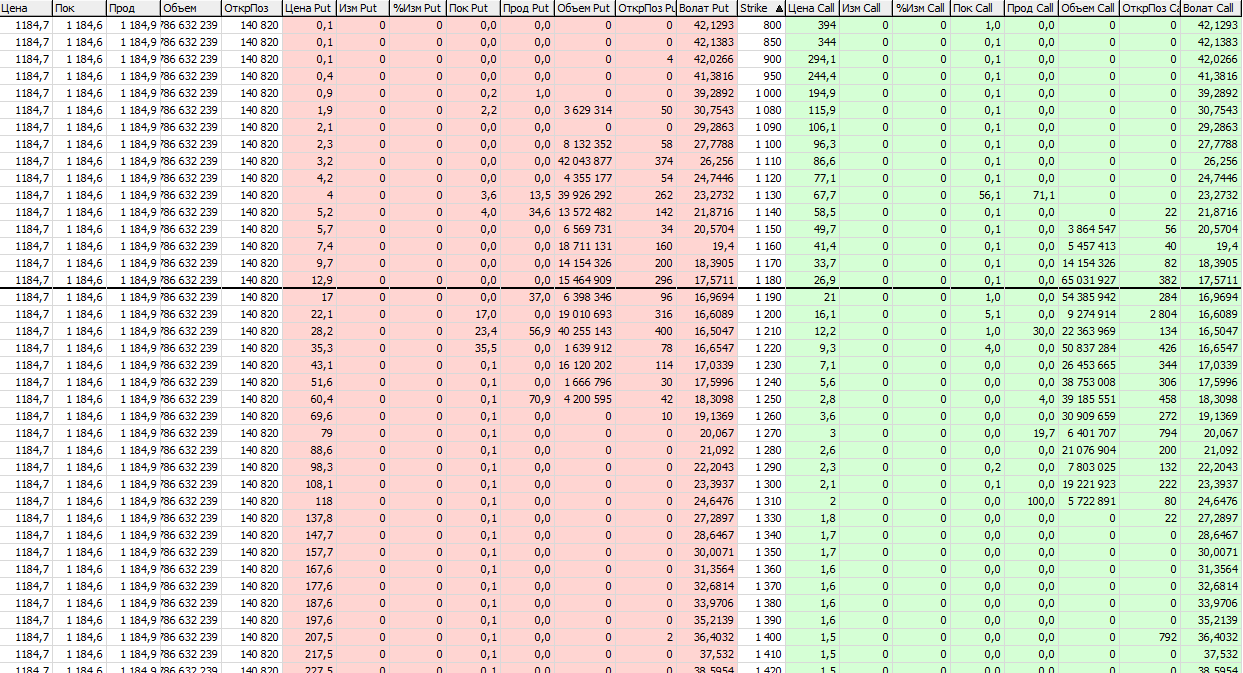Click the Пок Call column header
Viewport: 1243px width, 673px height.
point(977,8)
